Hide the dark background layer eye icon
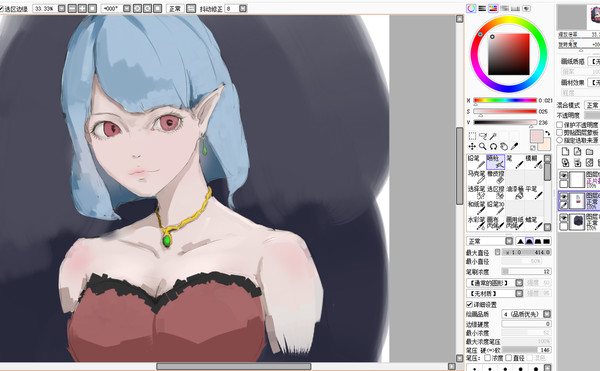The image size is (600, 371). tap(564, 218)
